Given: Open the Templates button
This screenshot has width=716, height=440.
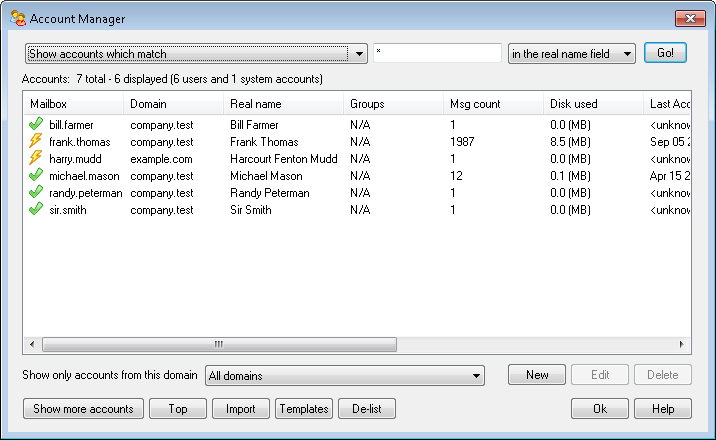Looking at the screenshot, I should [x=304, y=409].
